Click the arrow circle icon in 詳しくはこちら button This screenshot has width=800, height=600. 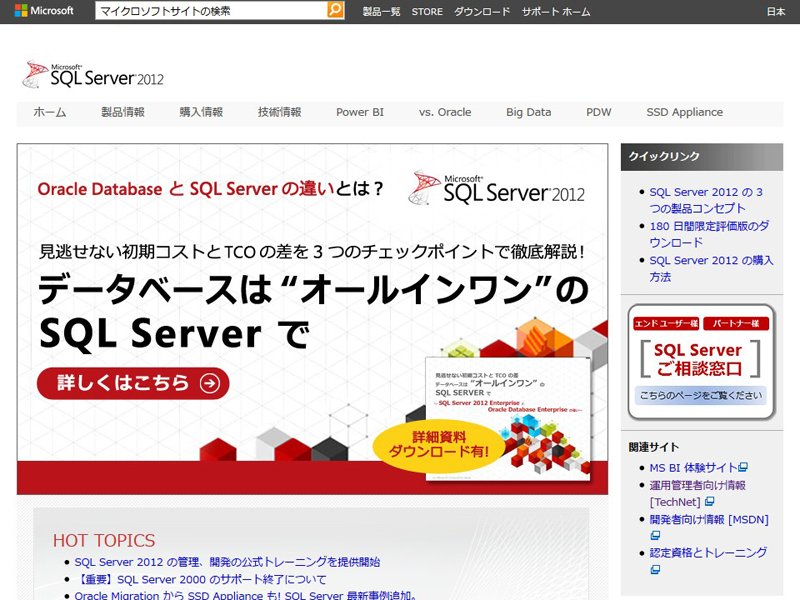click(x=210, y=383)
